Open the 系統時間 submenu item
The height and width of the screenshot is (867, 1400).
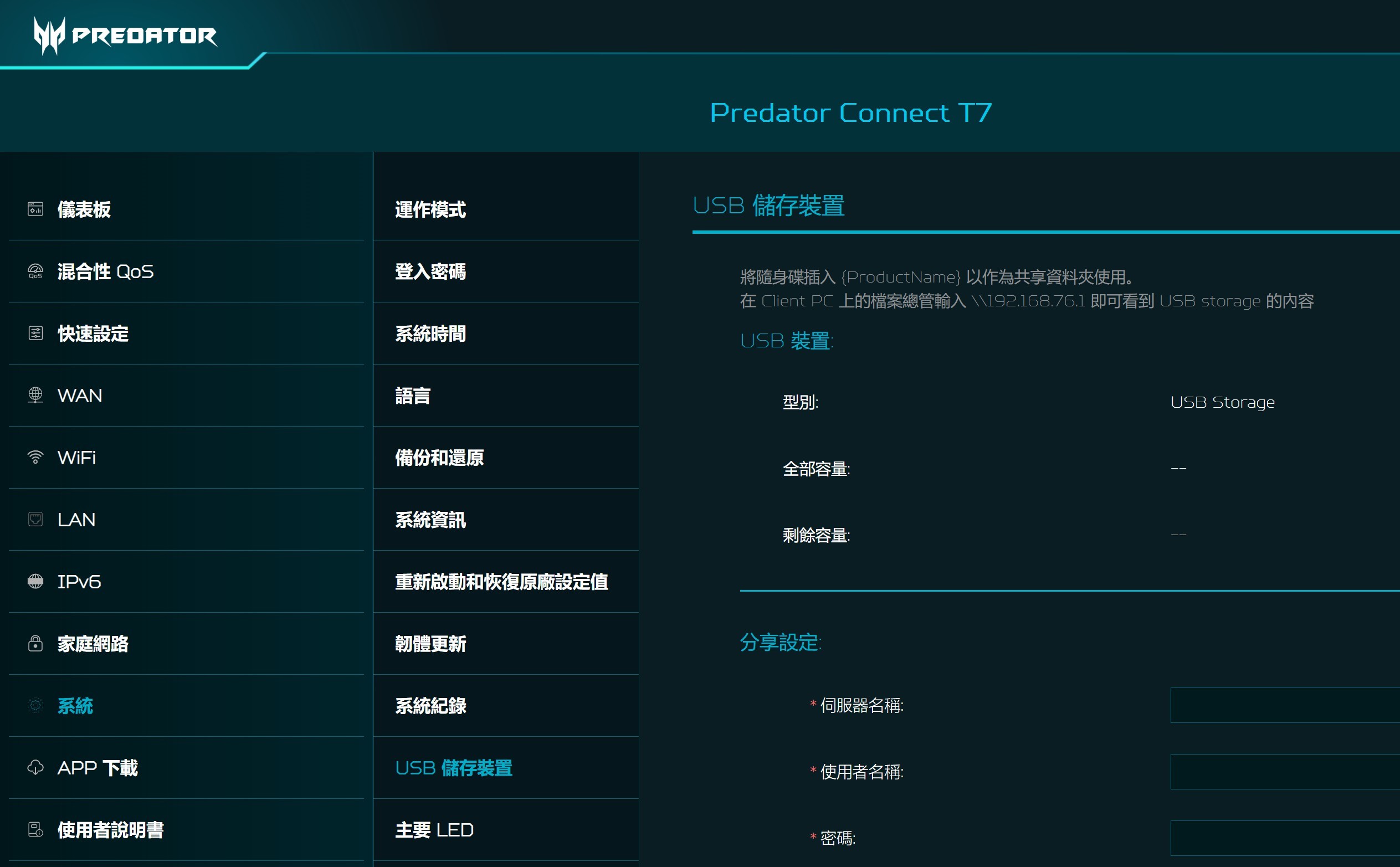506,333
